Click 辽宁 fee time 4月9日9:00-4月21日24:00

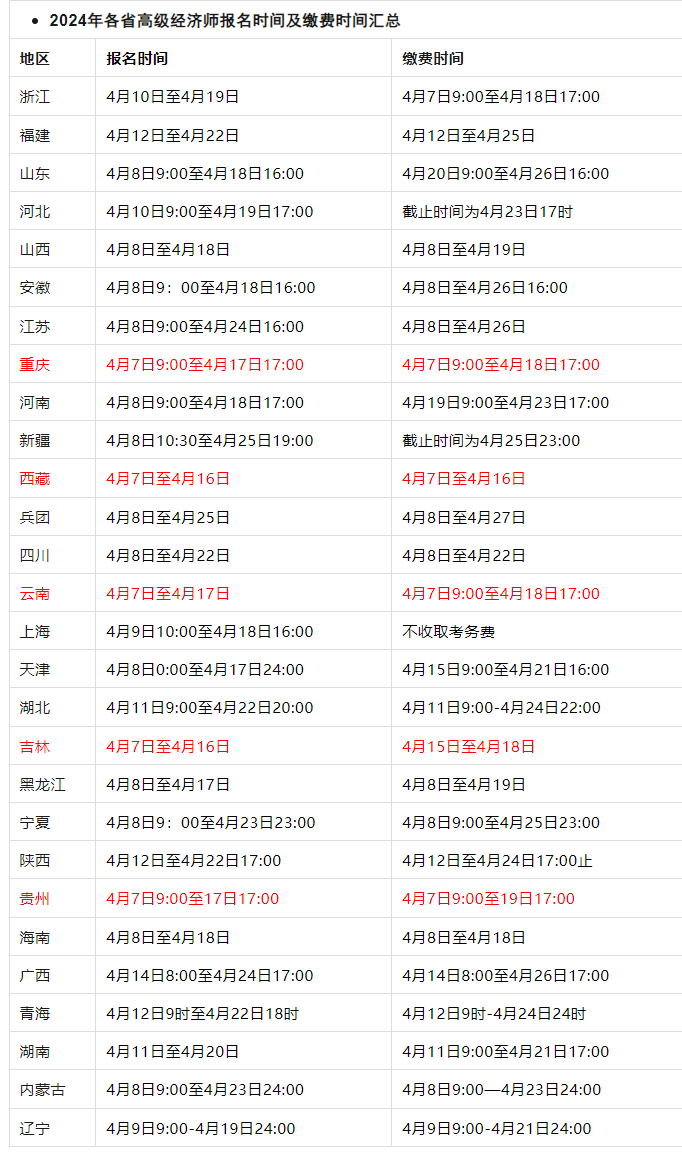[496, 1128]
